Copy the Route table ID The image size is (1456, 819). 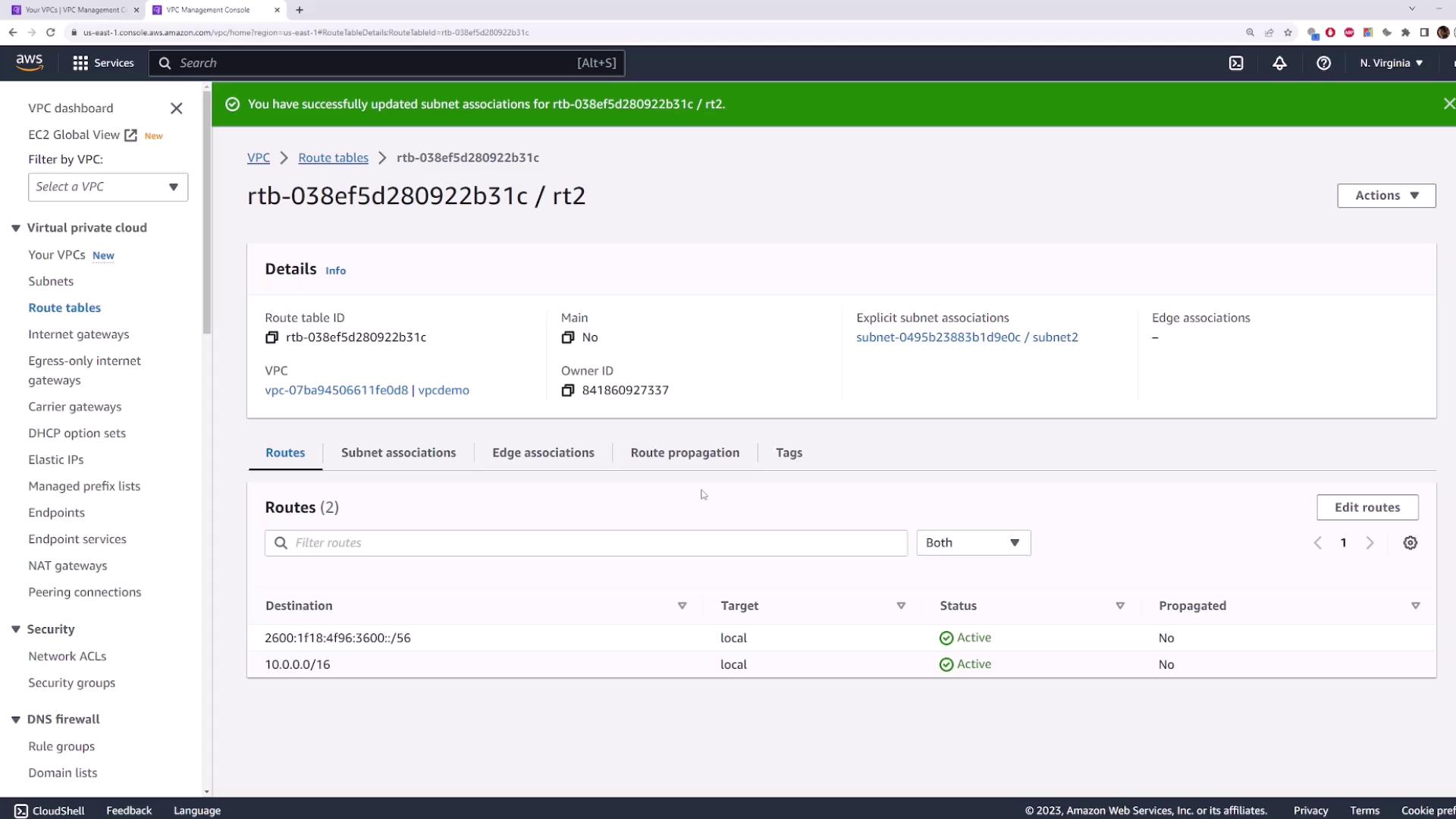[x=271, y=337]
